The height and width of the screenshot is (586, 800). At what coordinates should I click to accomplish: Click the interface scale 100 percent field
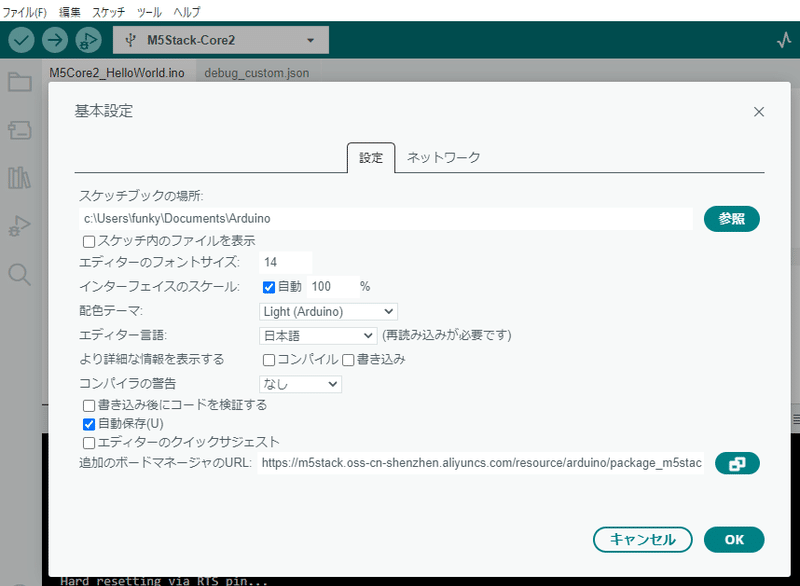[333, 287]
